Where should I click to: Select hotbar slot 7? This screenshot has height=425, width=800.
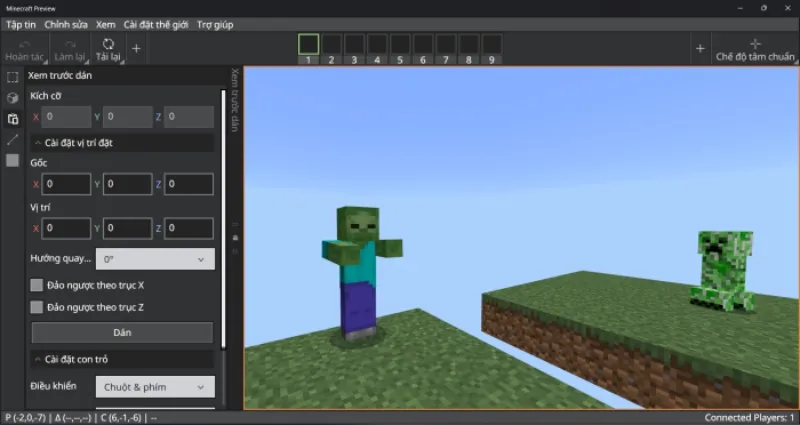446,44
